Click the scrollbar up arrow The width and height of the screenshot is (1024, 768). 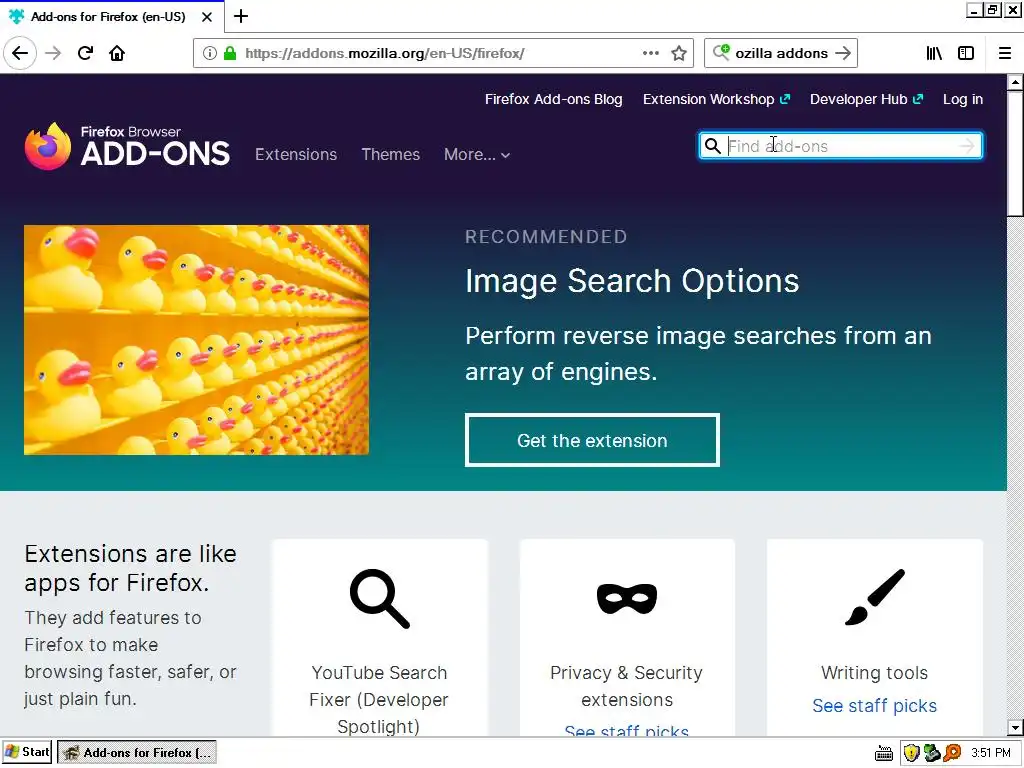pos(1015,82)
